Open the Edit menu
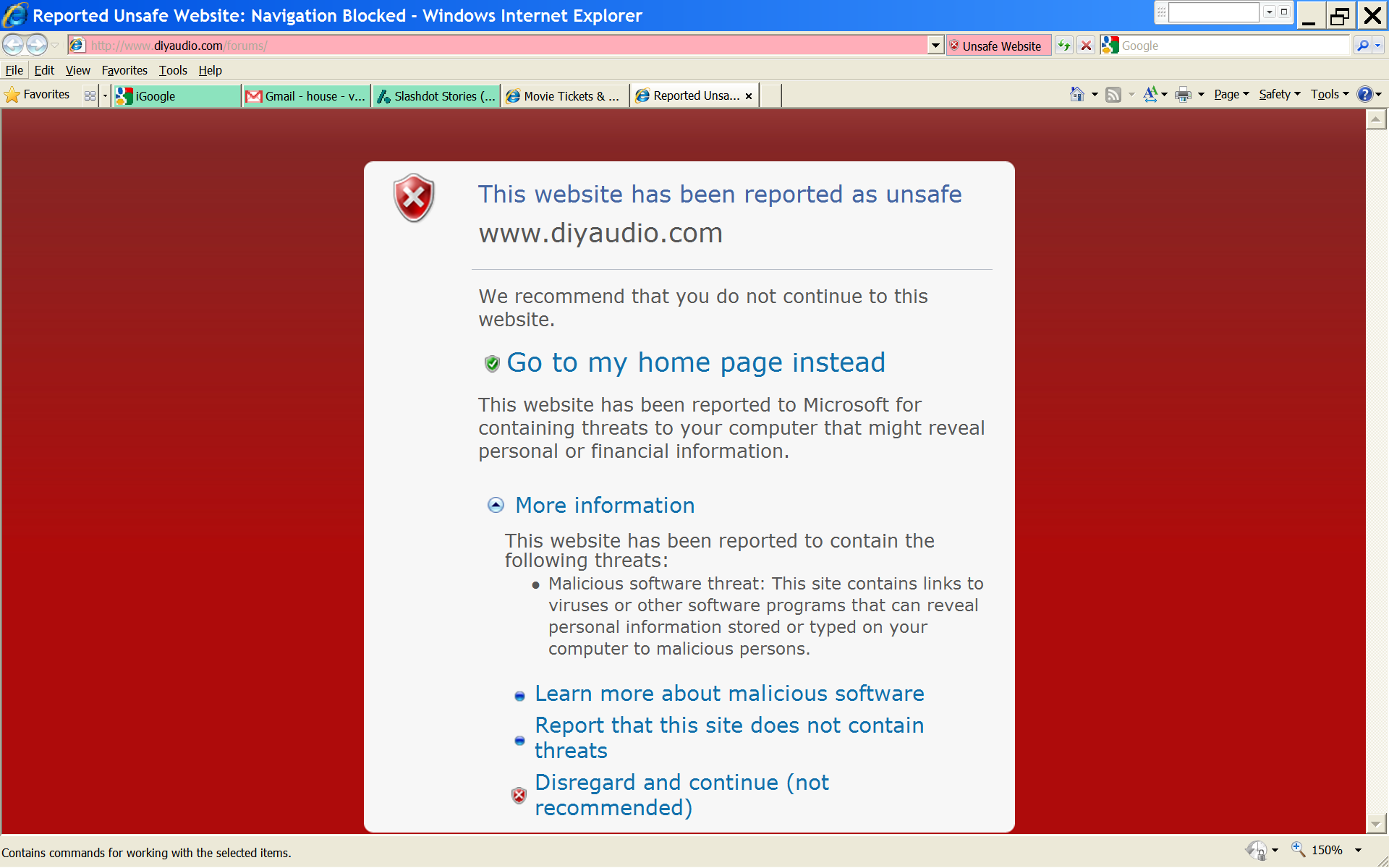Image resolution: width=1389 pixels, height=868 pixels. click(x=44, y=70)
